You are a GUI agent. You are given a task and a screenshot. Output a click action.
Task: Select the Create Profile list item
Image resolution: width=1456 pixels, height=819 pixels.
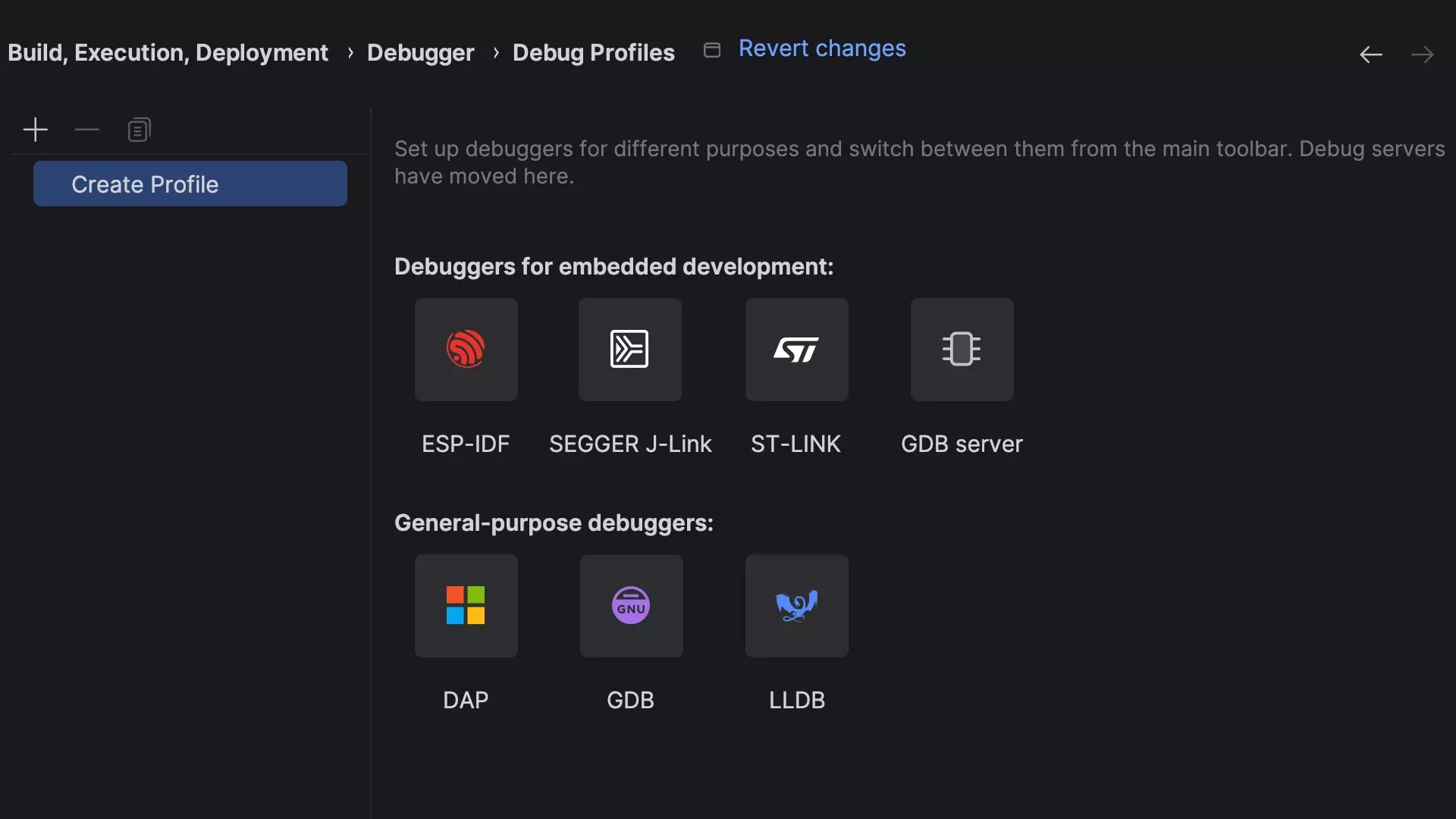[x=190, y=184]
